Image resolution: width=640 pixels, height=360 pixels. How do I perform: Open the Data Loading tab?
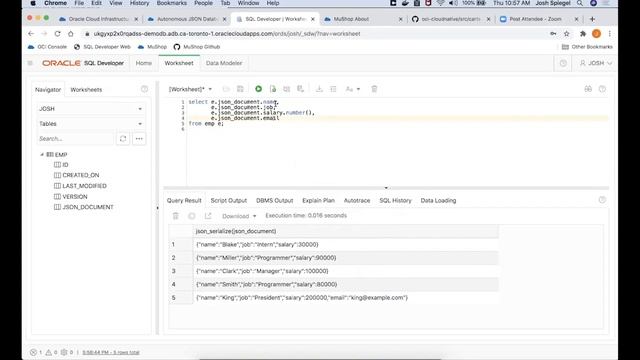[x=438, y=200]
